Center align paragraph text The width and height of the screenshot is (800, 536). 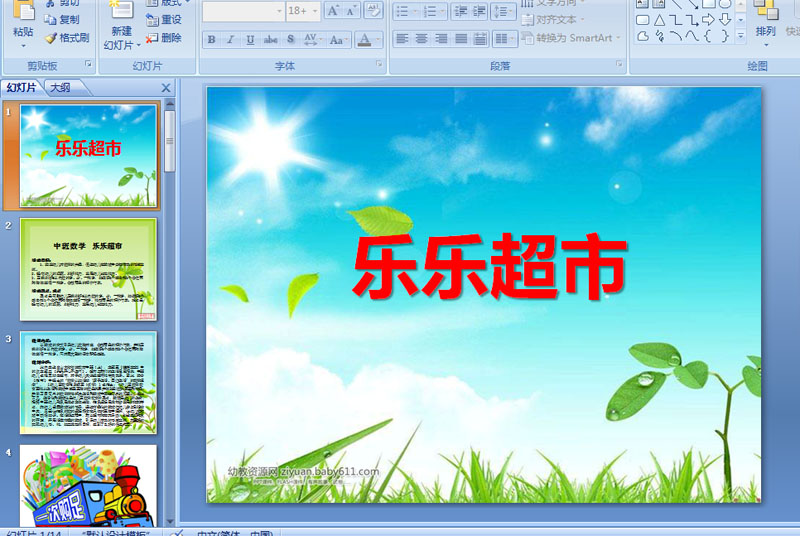[x=421, y=39]
